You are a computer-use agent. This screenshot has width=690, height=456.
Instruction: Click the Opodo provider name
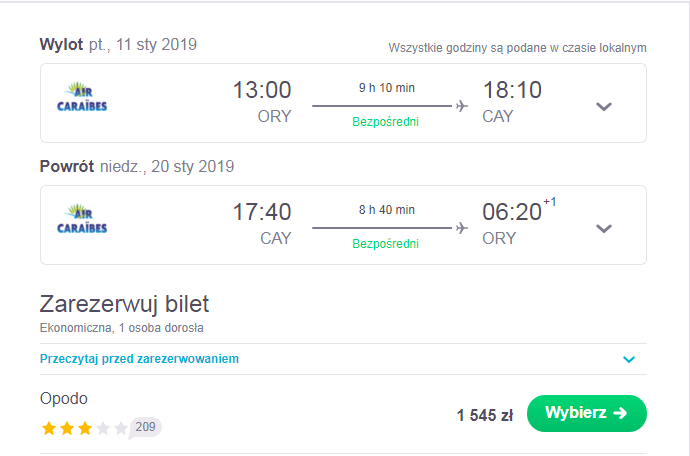click(x=64, y=398)
